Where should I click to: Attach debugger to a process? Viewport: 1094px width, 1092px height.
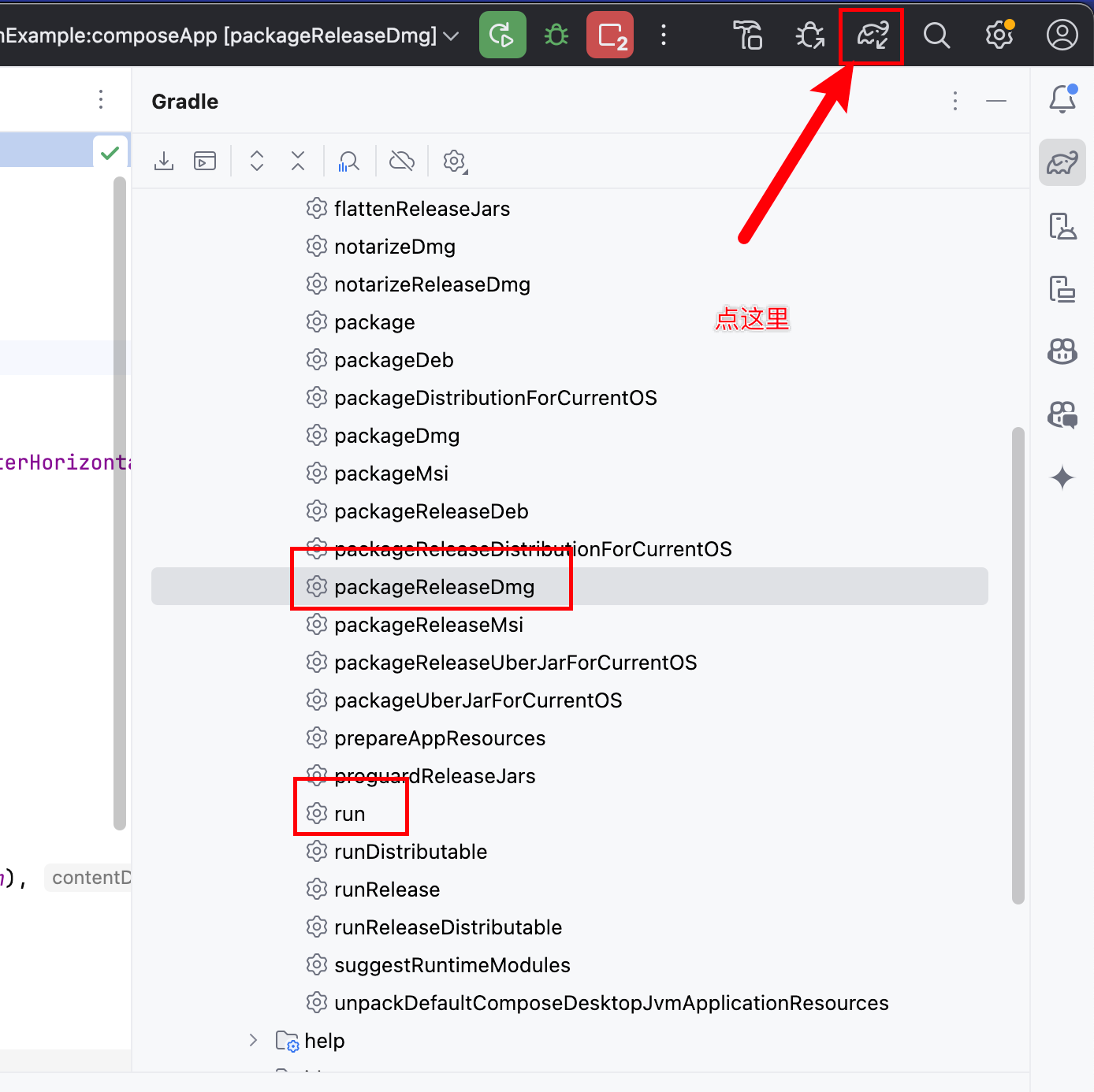(x=810, y=35)
